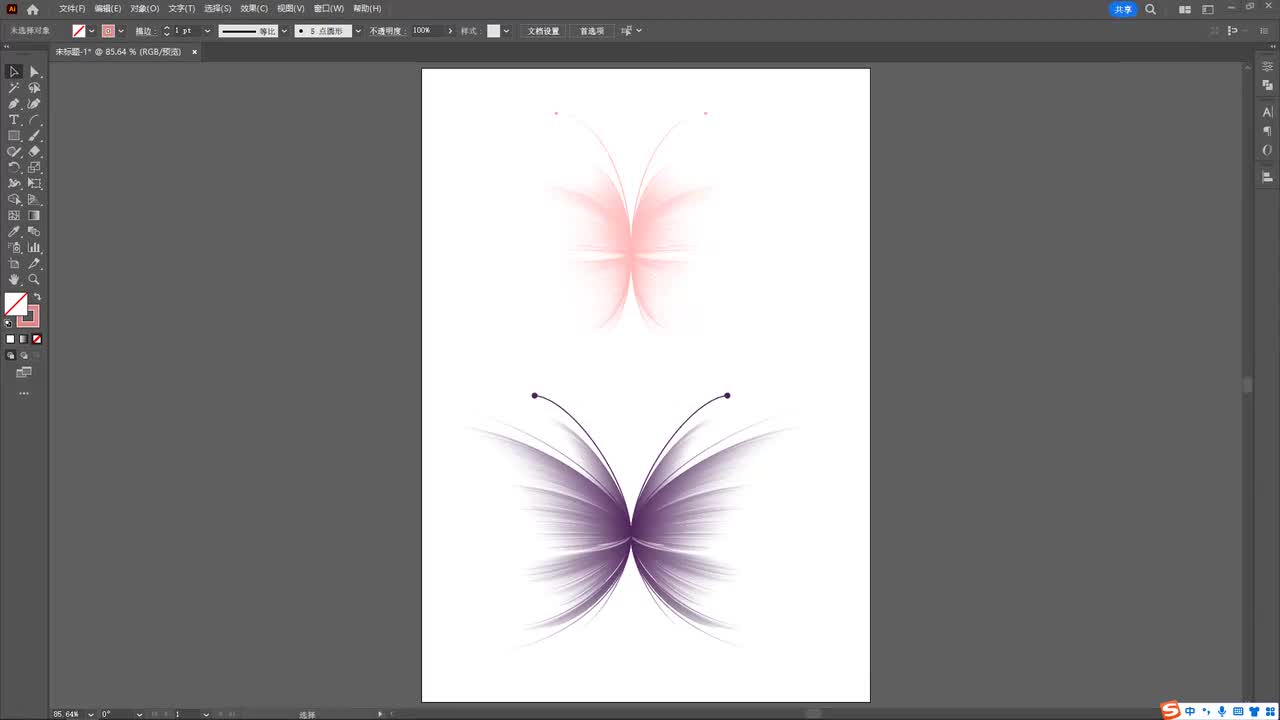Viewport: 1280px width, 720px height.
Task: Open the variable width profile dropdown
Action: (x=284, y=31)
